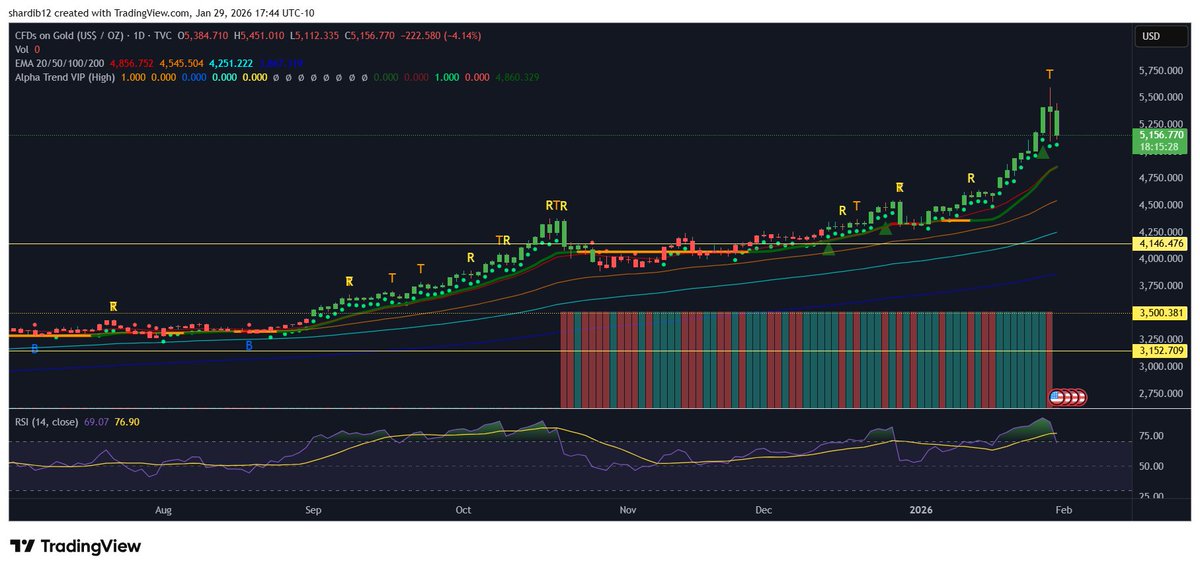Click the orange T marker above the latest peak
This screenshot has width=1200, height=571.
coord(1049,74)
